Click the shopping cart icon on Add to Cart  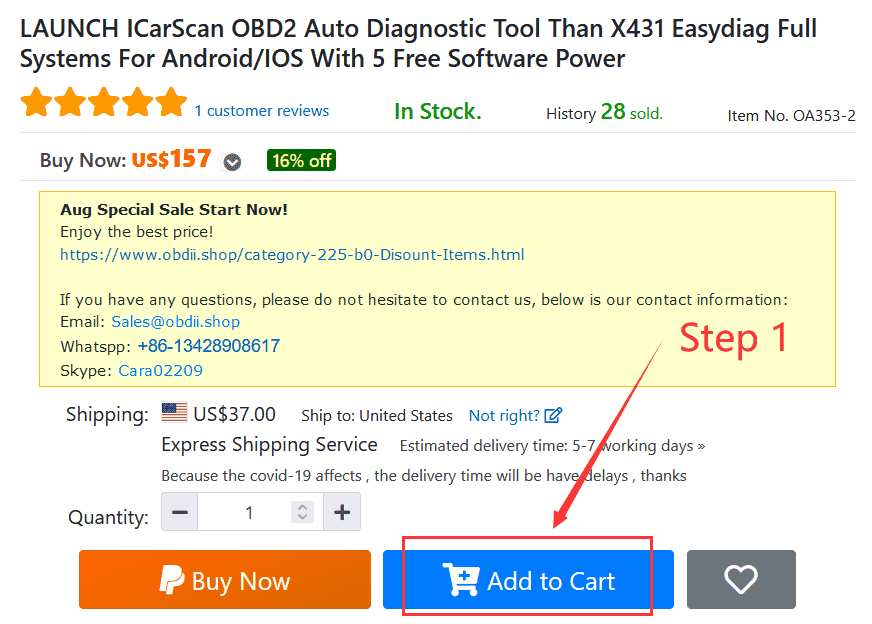[461, 579]
